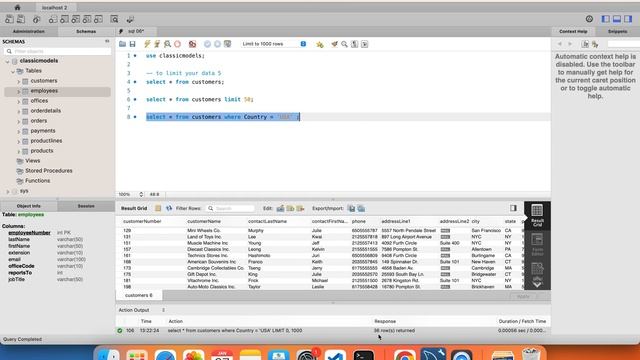Toggle the left sidebar visibility
640x360 pixels.
click(x=606, y=19)
